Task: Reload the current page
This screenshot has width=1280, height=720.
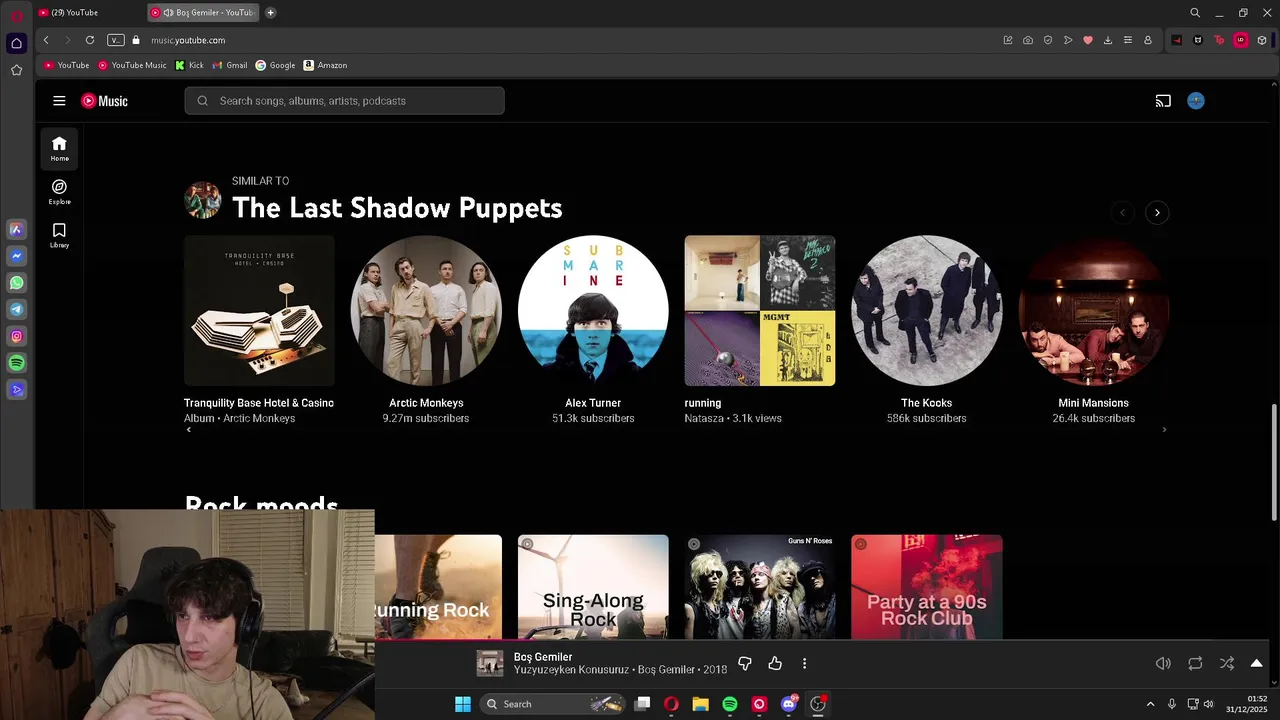Action: pos(90,40)
